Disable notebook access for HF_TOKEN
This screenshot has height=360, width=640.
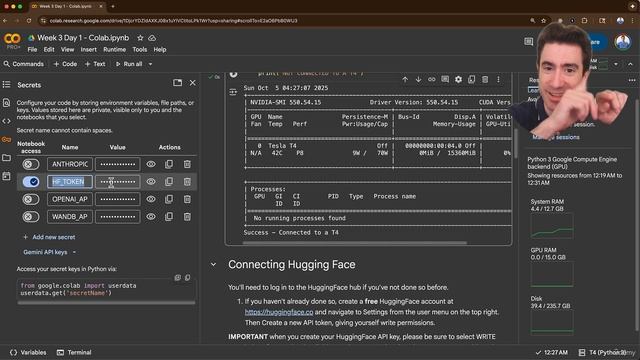(31, 182)
